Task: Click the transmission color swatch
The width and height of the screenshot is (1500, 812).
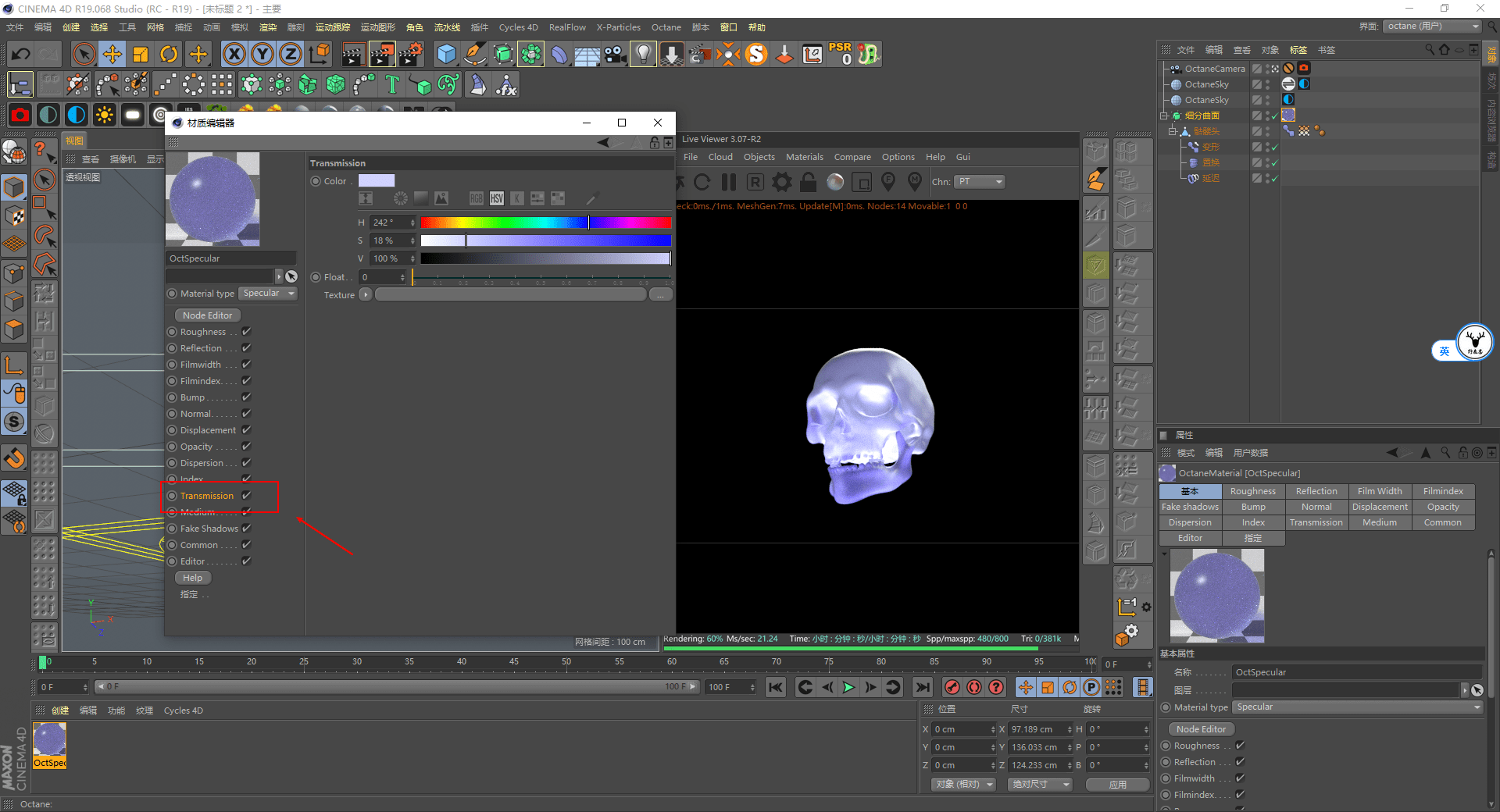Action: tap(377, 181)
